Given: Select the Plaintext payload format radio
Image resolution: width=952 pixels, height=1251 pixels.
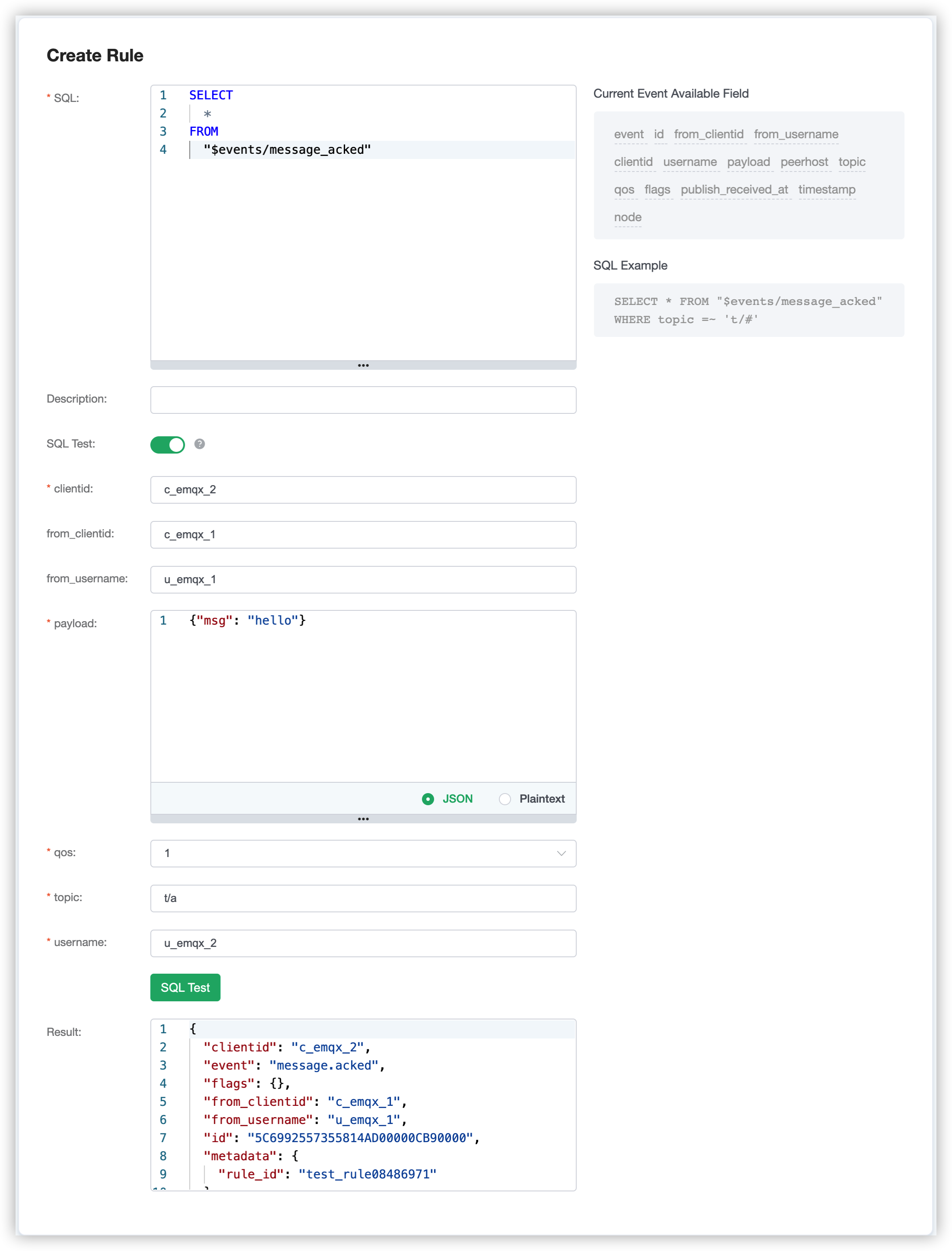Looking at the screenshot, I should pyautogui.click(x=505, y=799).
